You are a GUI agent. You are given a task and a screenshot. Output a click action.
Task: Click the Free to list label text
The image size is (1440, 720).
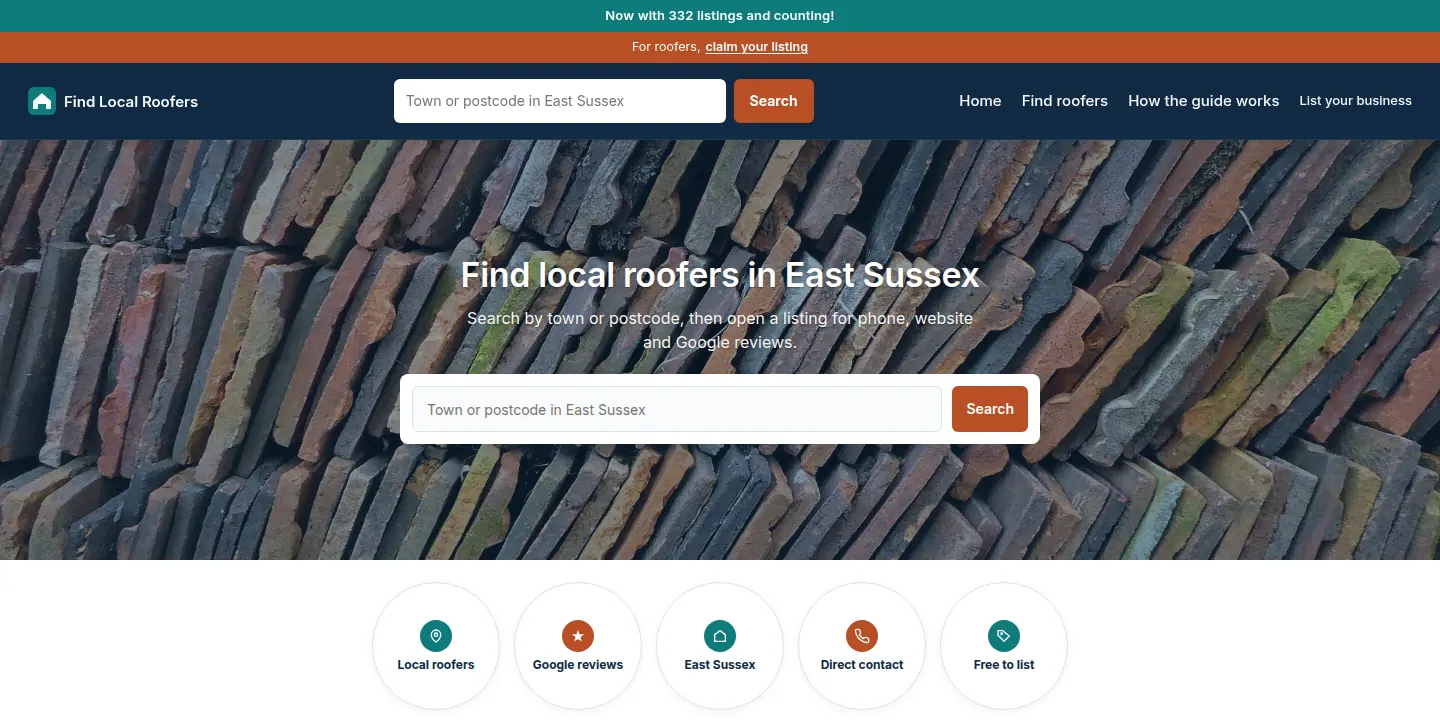coord(1004,665)
